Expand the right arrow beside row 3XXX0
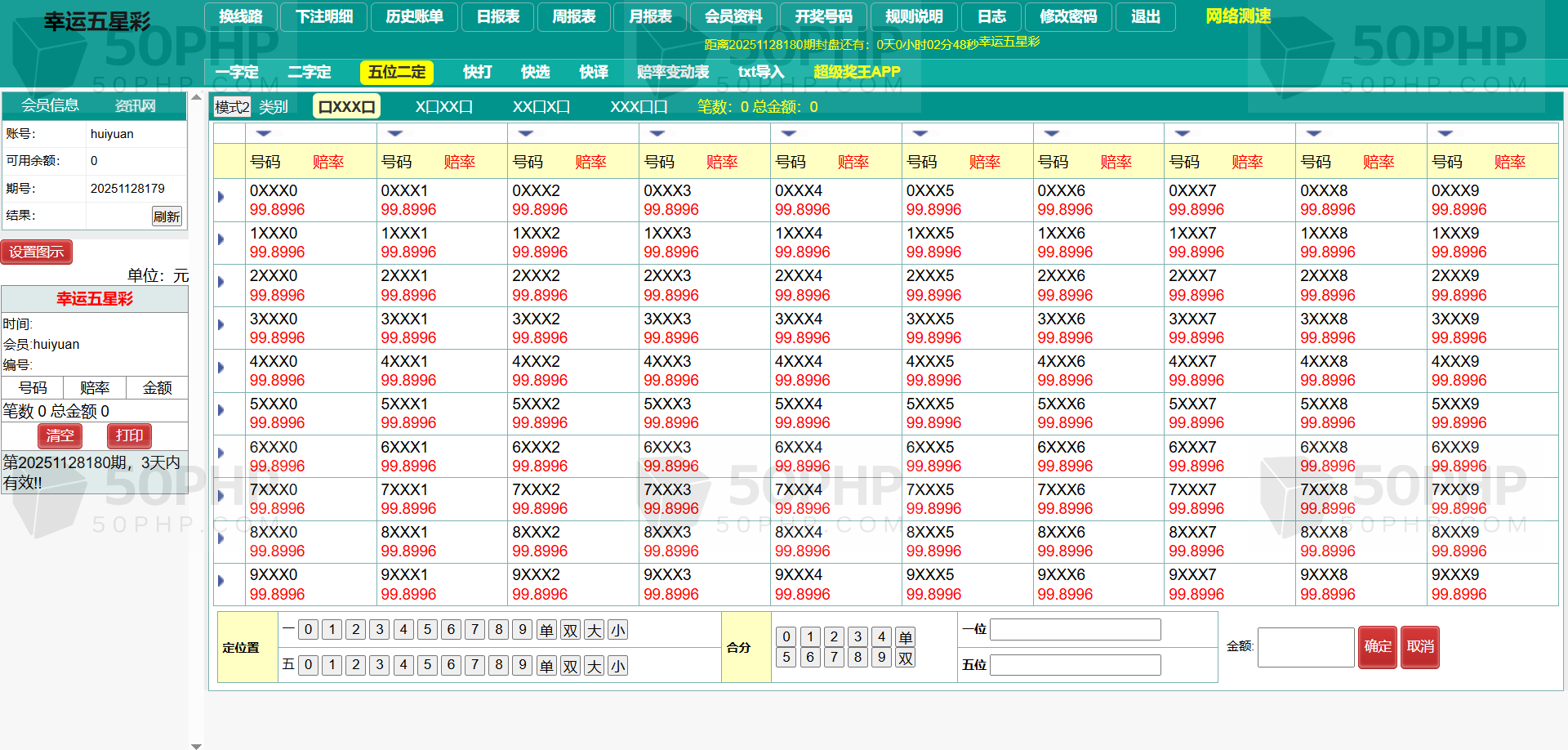This screenshot has height=750, width=1568. [221, 325]
